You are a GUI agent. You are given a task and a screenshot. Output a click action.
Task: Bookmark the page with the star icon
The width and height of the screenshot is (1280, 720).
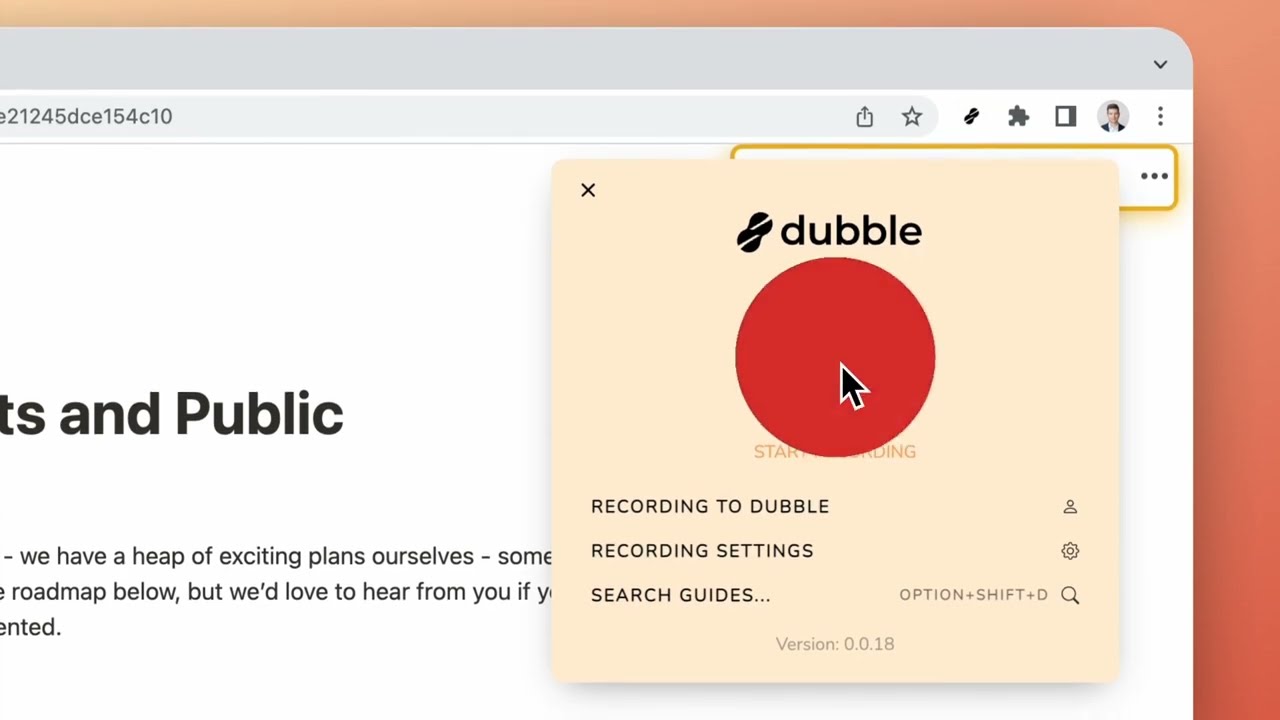pyautogui.click(x=912, y=117)
